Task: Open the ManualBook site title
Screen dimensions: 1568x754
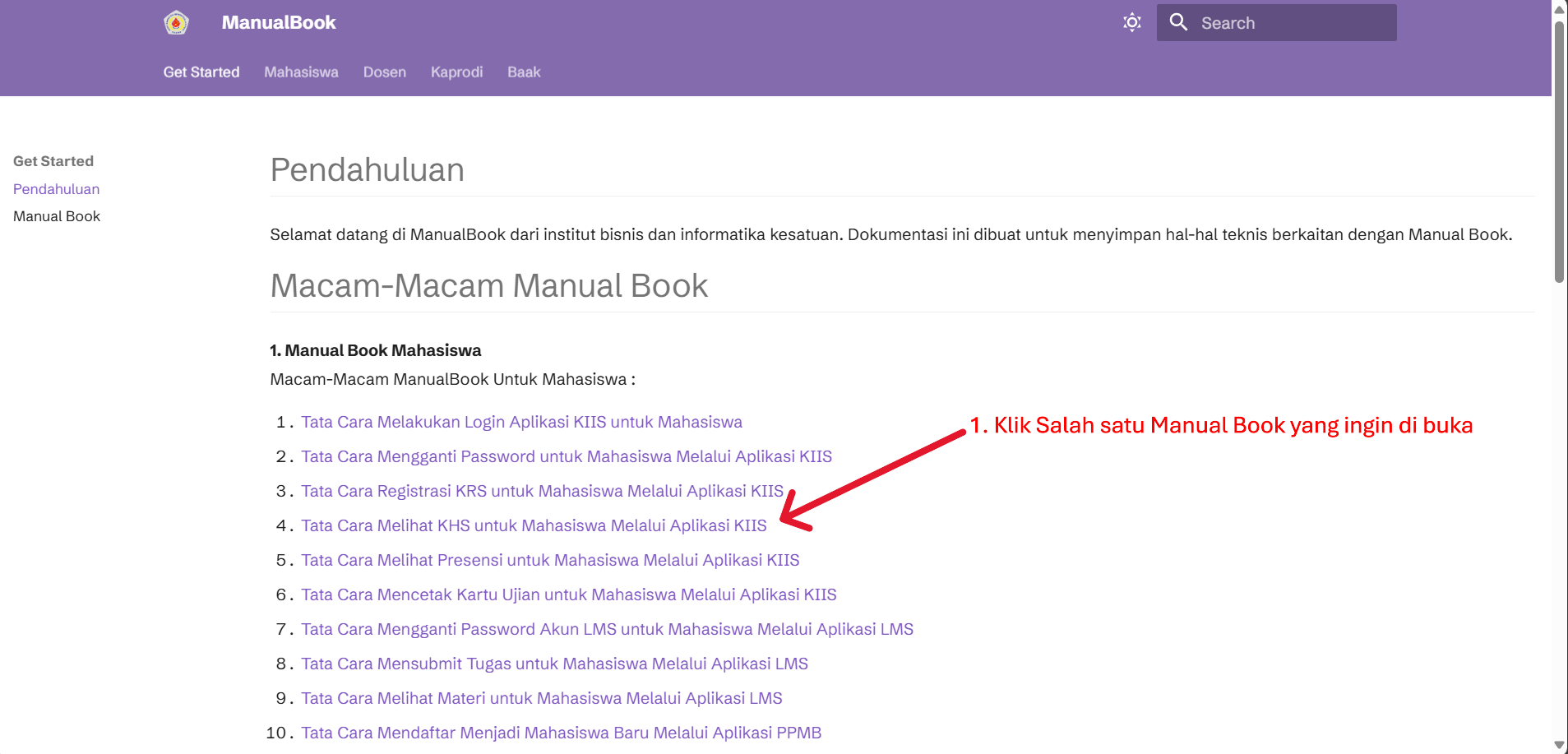Action: click(x=278, y=23)
